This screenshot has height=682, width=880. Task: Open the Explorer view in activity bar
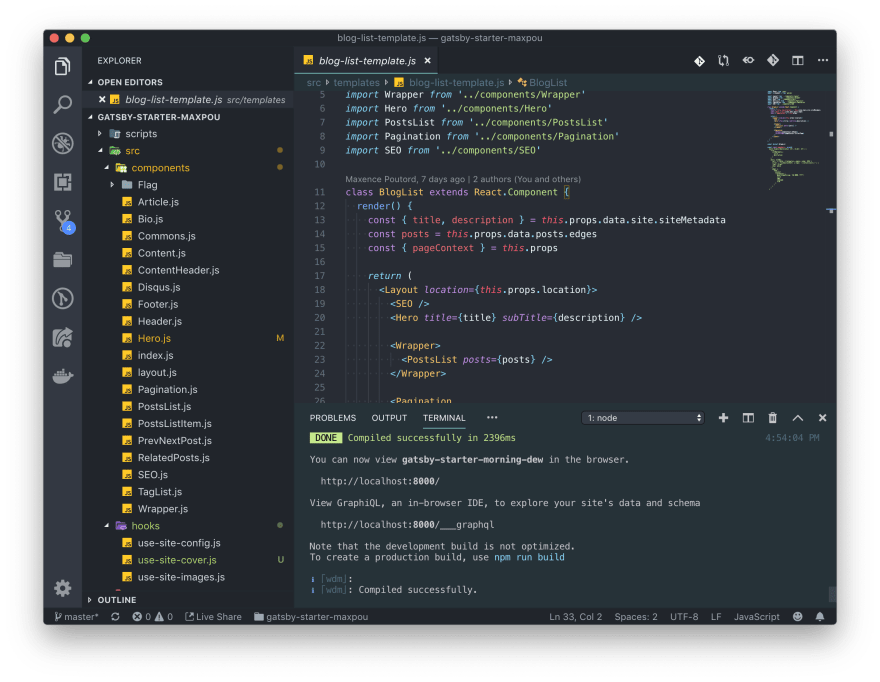click(x=62, y=66)
